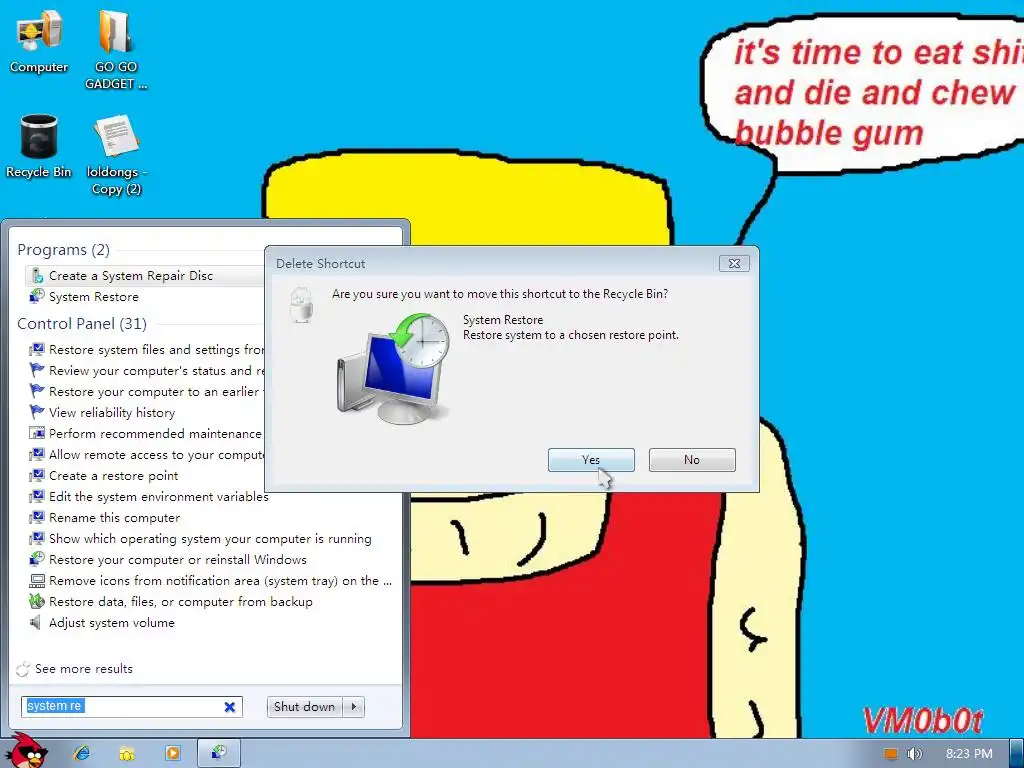Click the recycle bin icon in dialog
The image size is (1024, 768).
pyautogui.click(x=301, y=304)
